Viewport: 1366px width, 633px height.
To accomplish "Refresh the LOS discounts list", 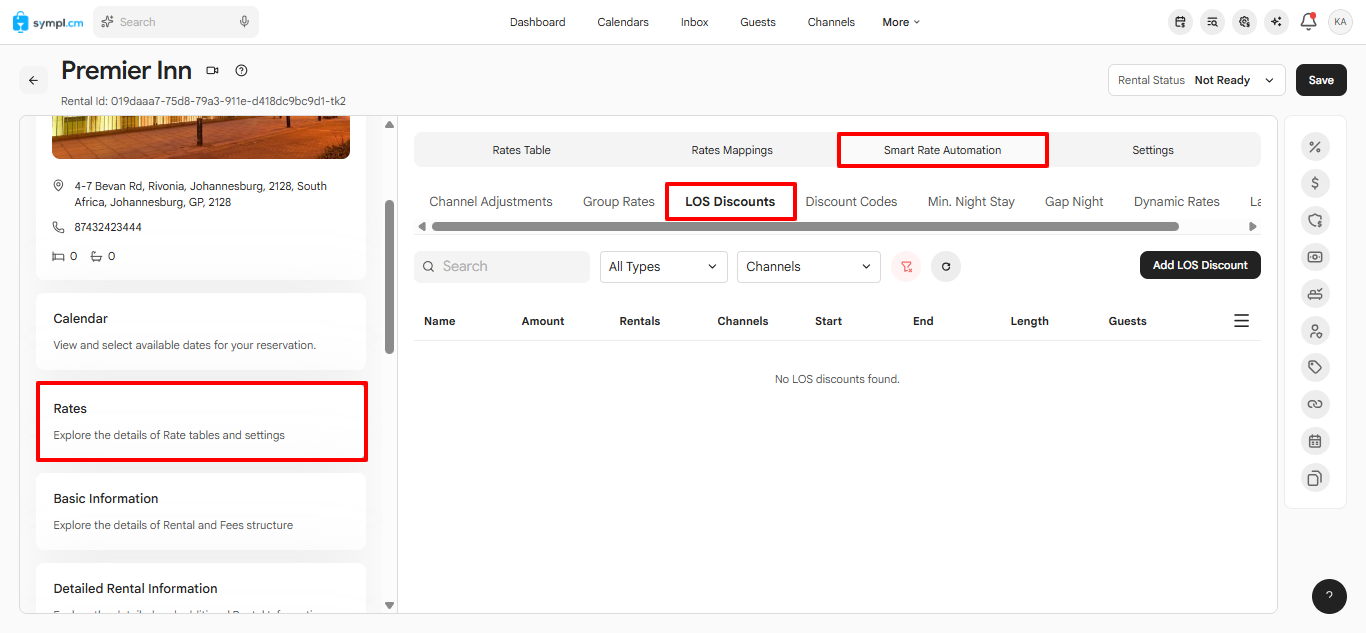I will click(x=946, y=267).
